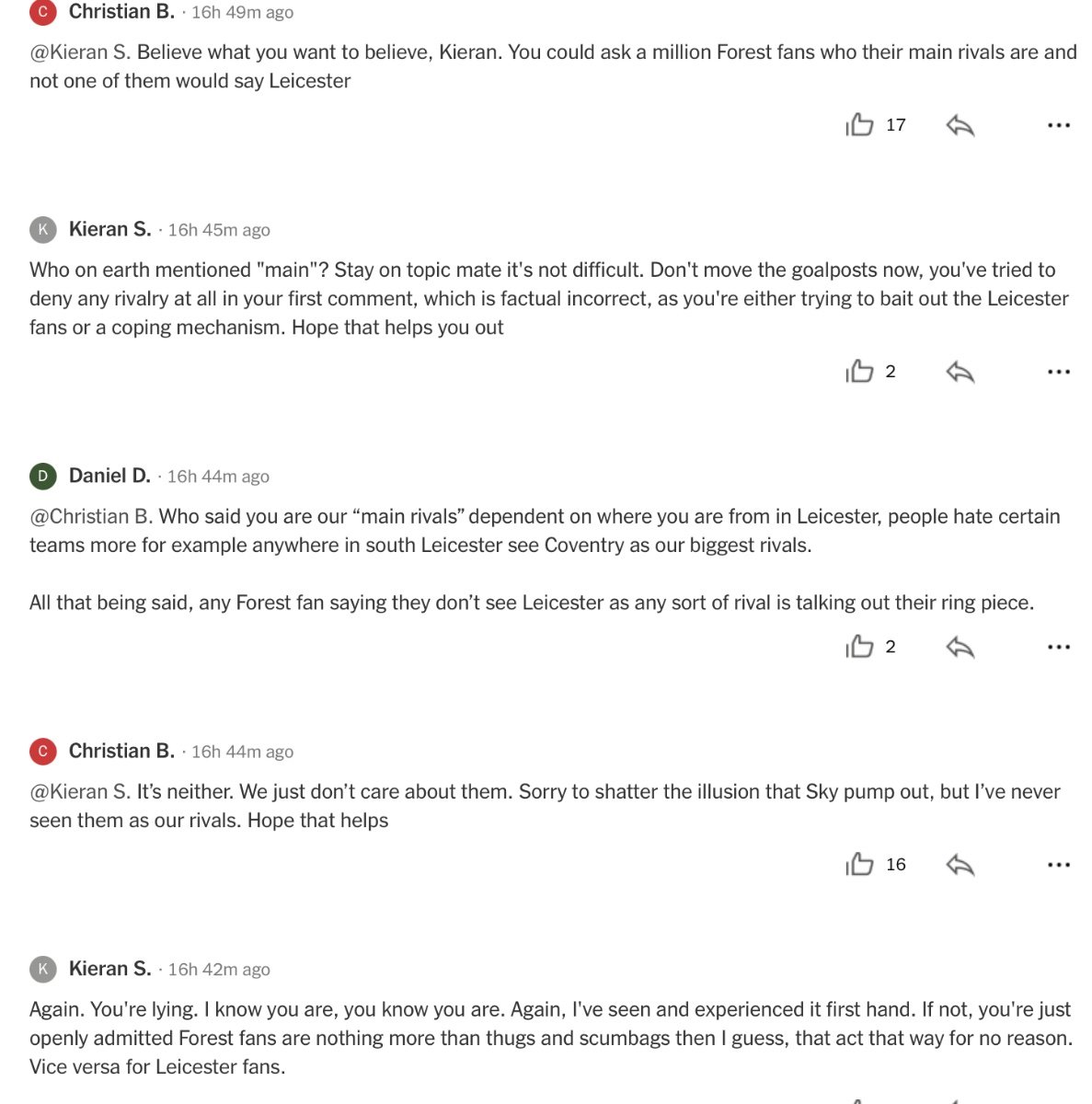The height and width of the screenshot is (1104, 1092).
Task: Reply to Christian B.'s 16h 49m comment
Action: click(x=960, y=125)
